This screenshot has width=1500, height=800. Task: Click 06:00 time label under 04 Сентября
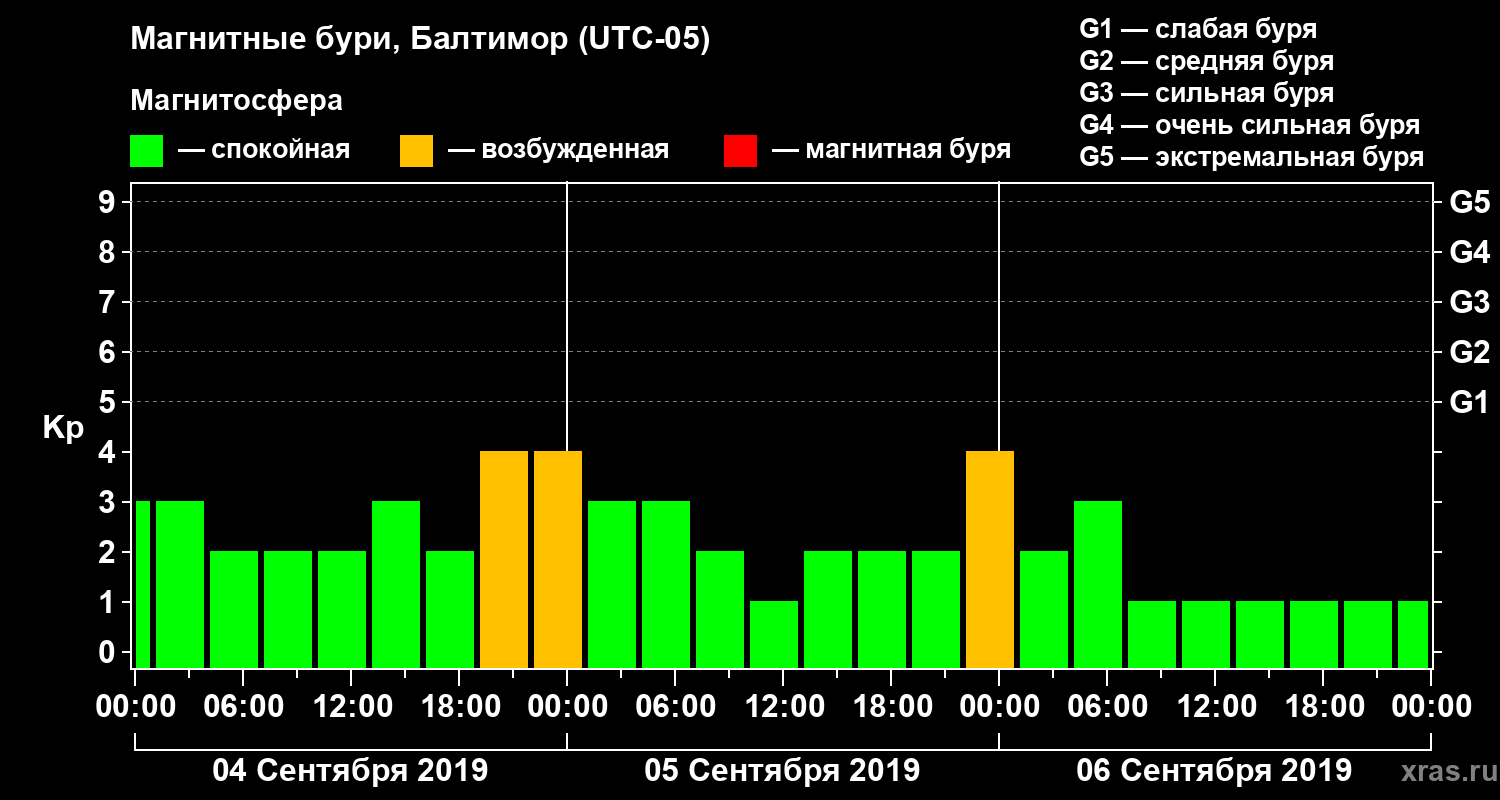pyautogui.click(x=244, y=707)
